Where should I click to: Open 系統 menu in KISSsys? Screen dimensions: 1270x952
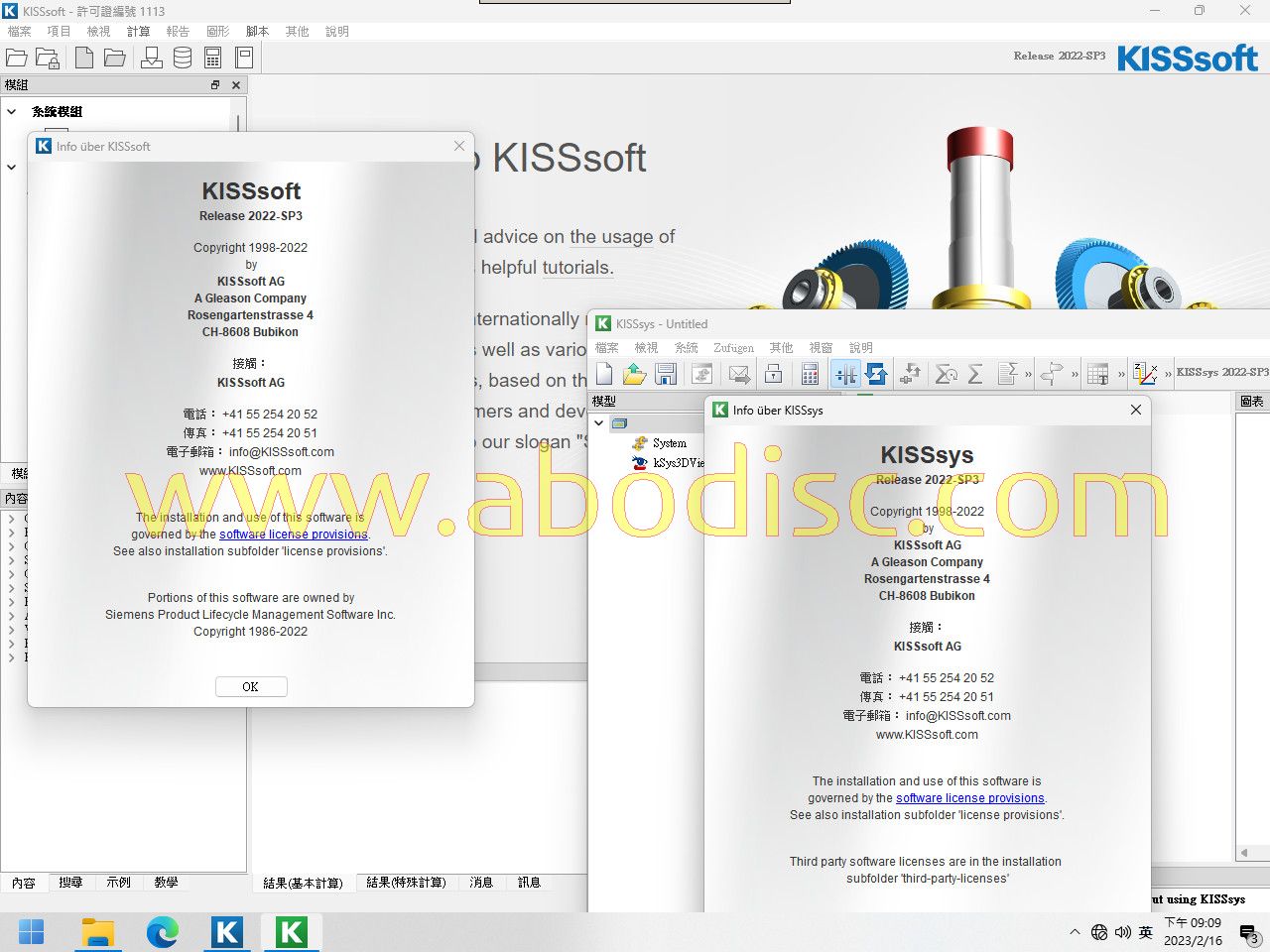[687, 348]
